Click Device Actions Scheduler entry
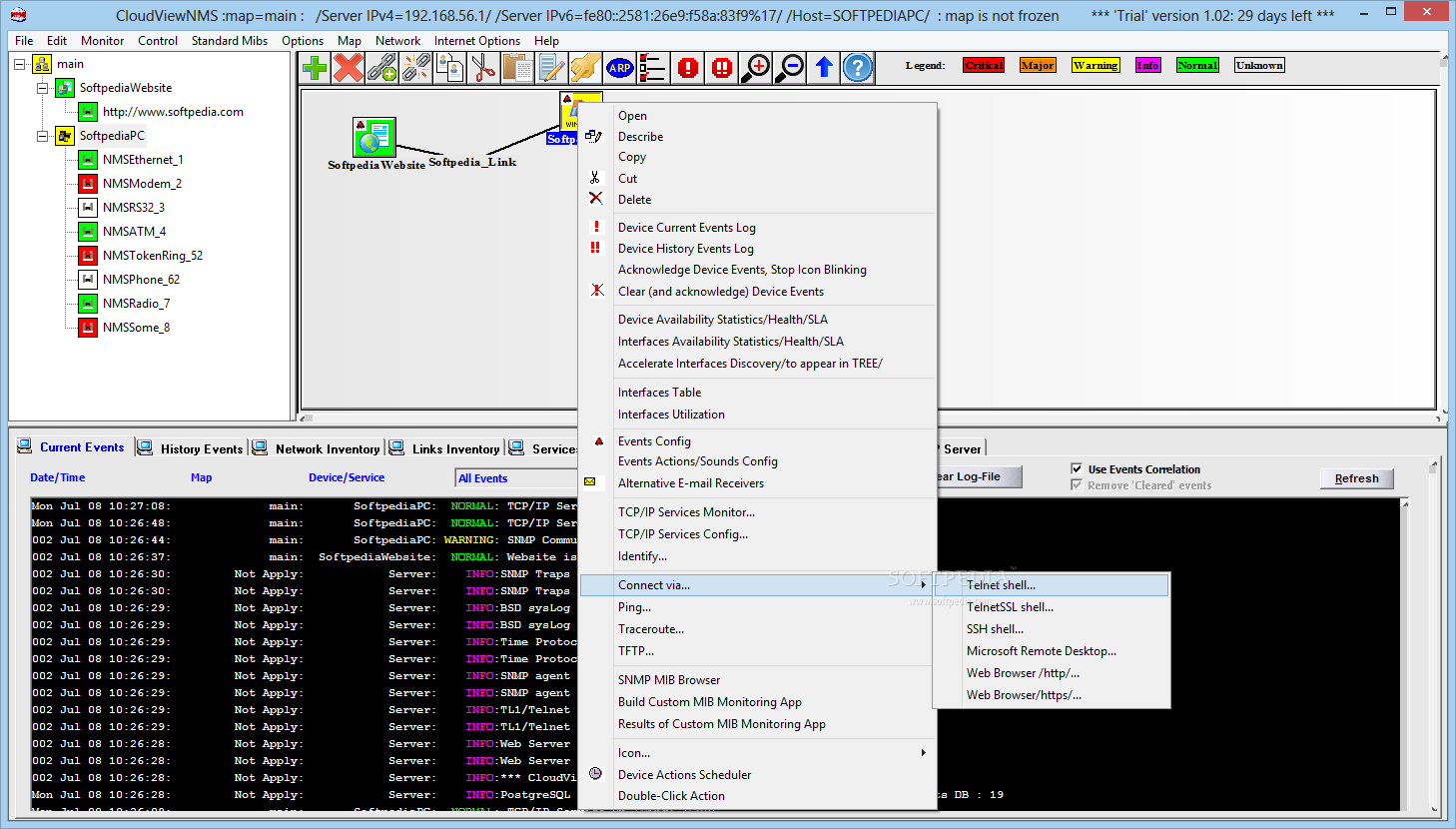The height and width of the screenshot is (829, 1456). 757,775
